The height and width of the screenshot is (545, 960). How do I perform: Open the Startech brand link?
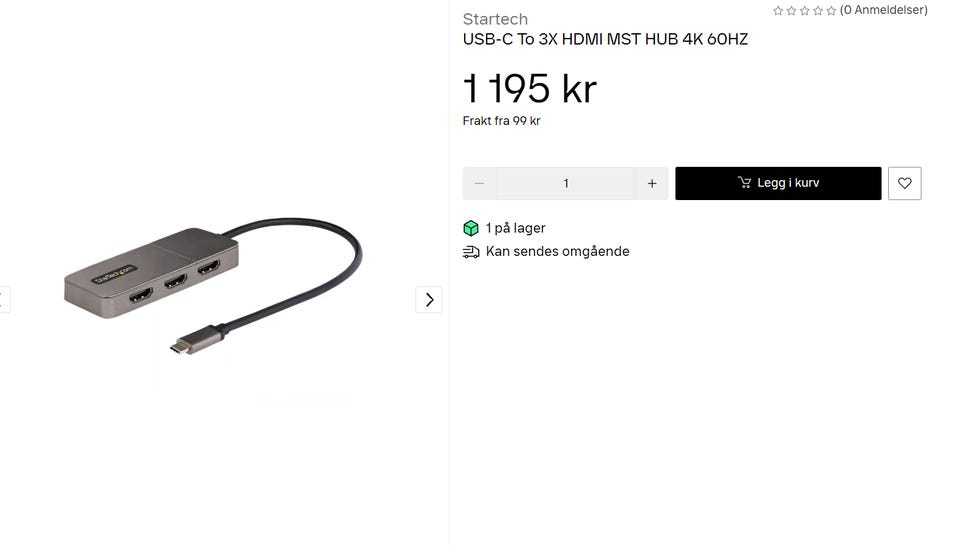pyautogui.click(x=495, y=19)
